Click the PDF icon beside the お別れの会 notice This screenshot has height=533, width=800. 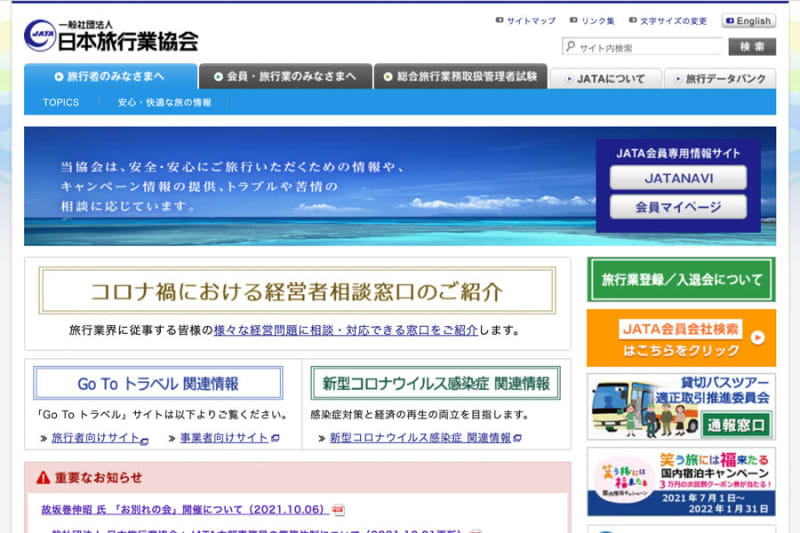tap(338, 510)
